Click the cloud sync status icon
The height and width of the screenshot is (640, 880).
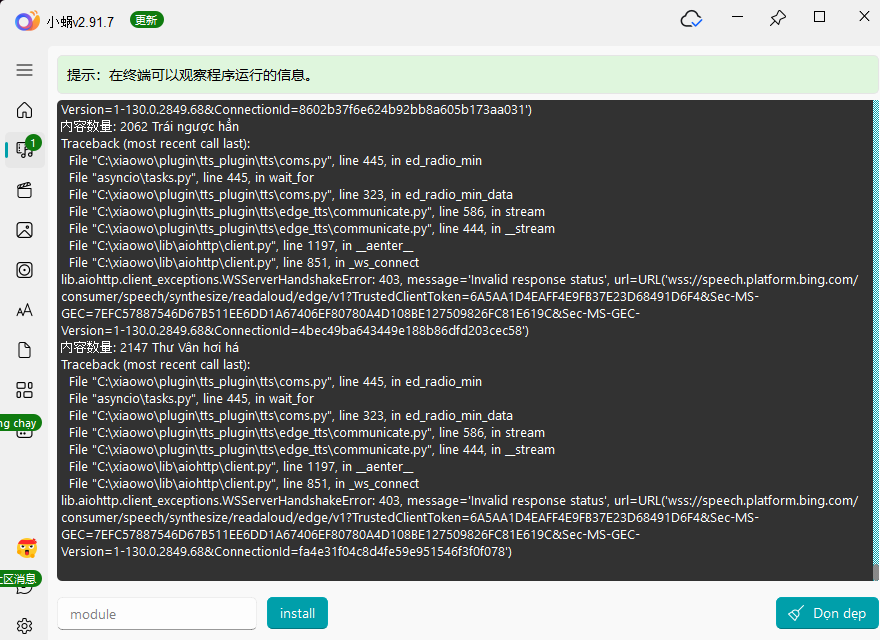tap(691, 19)
